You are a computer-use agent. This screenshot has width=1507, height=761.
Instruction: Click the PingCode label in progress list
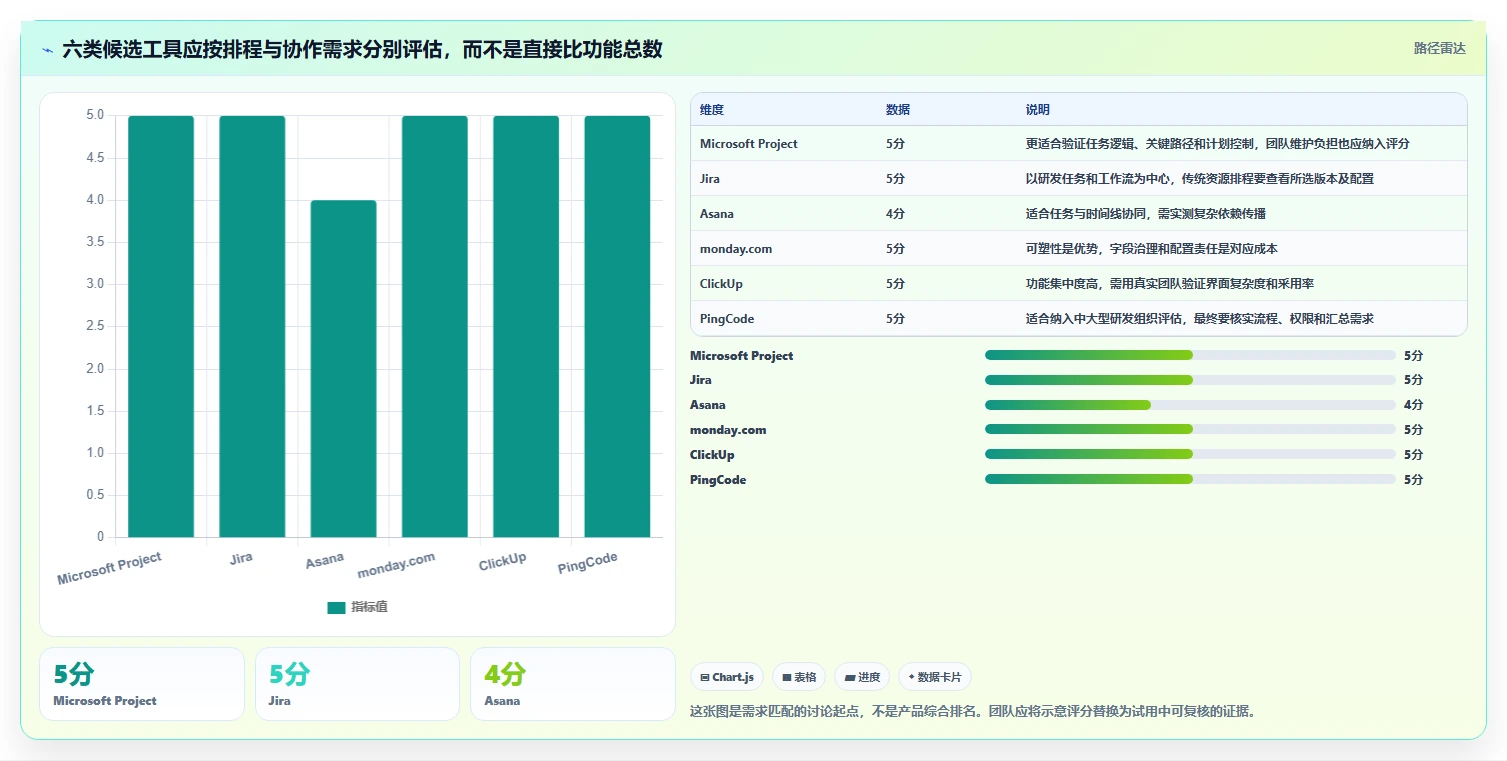718,480
